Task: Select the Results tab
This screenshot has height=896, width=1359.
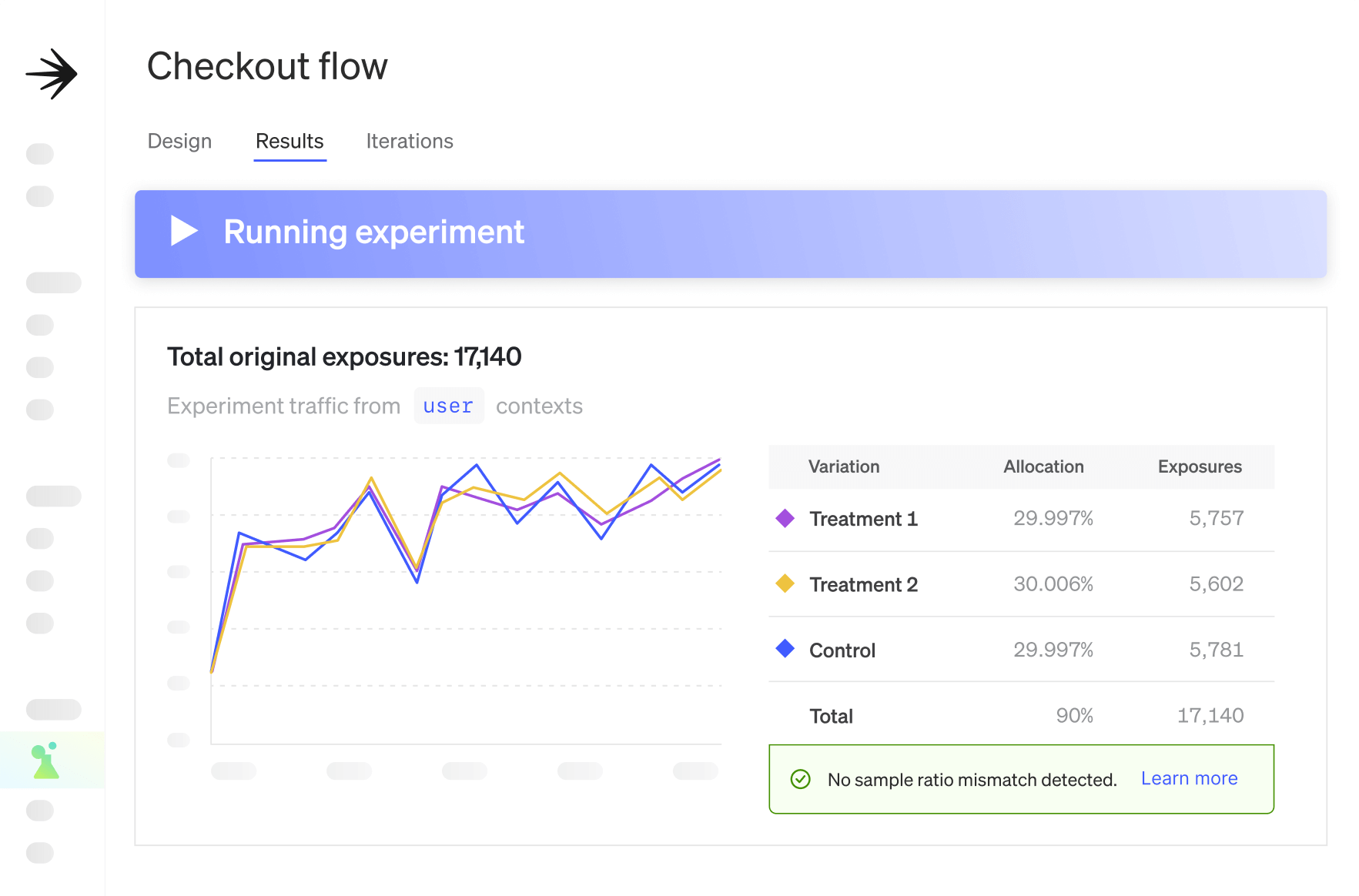Action: pos(290,141)
